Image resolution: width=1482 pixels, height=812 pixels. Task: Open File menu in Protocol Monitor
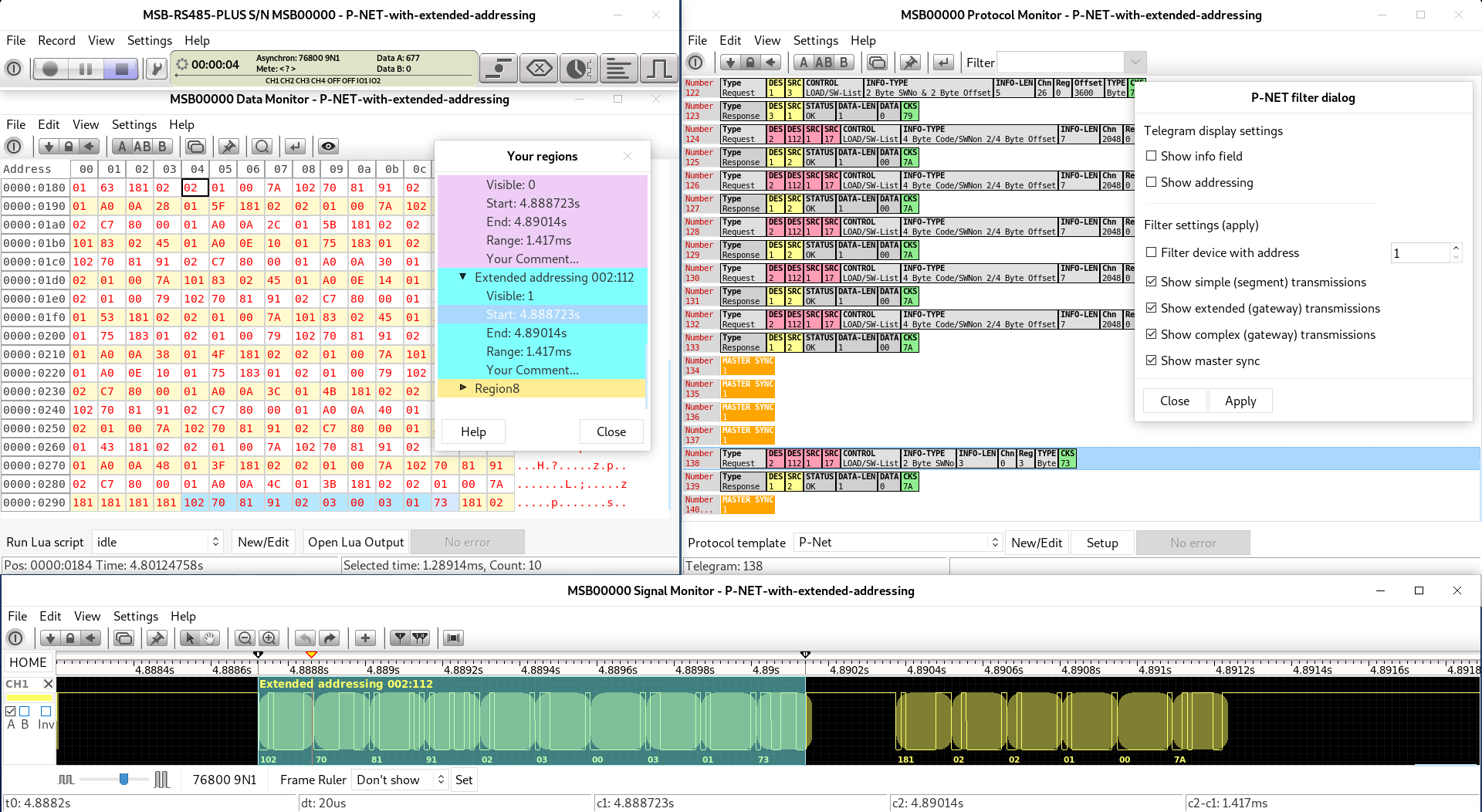point(697,41)
